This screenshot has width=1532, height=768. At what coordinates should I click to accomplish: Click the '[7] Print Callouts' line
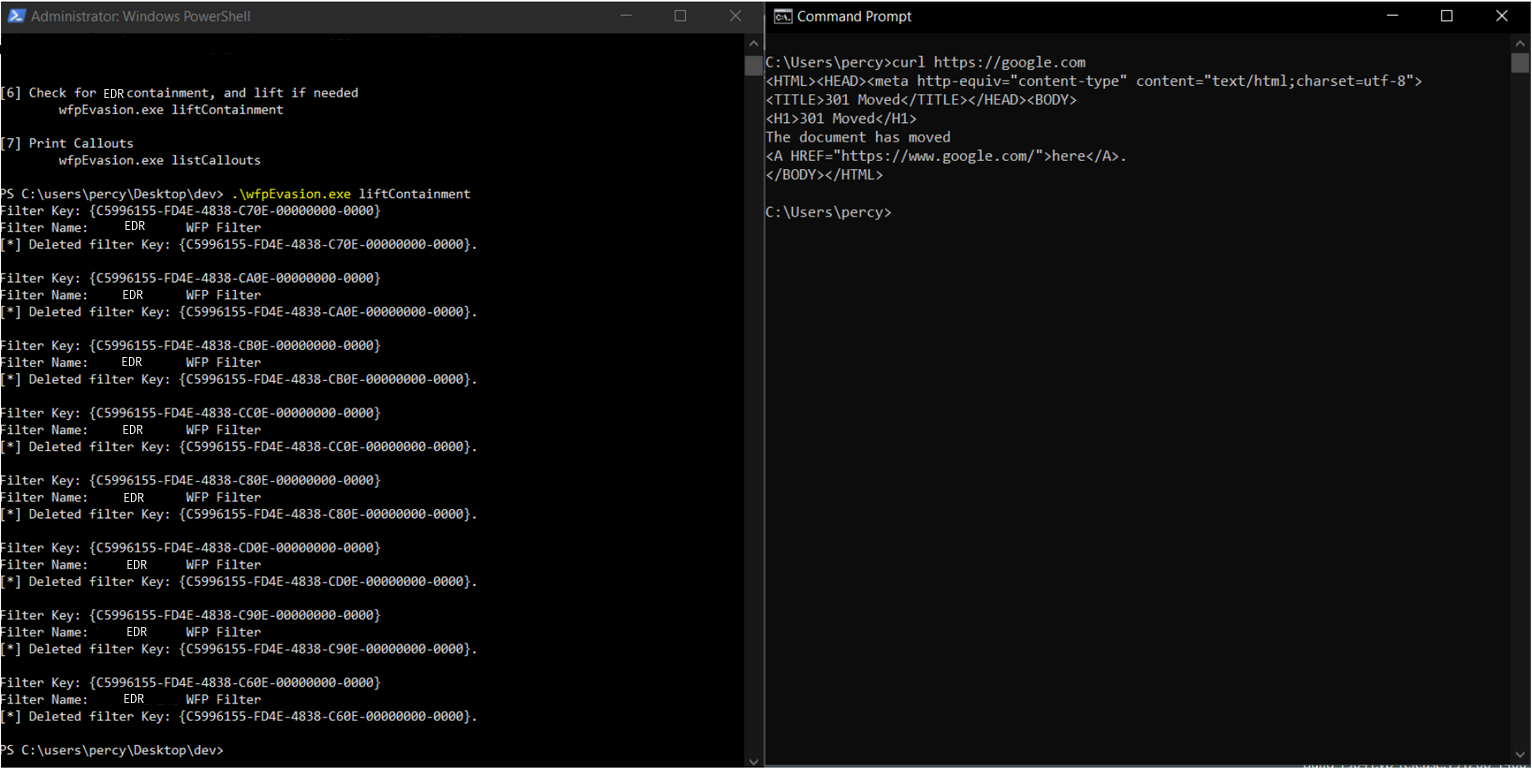tap(67, 143)
